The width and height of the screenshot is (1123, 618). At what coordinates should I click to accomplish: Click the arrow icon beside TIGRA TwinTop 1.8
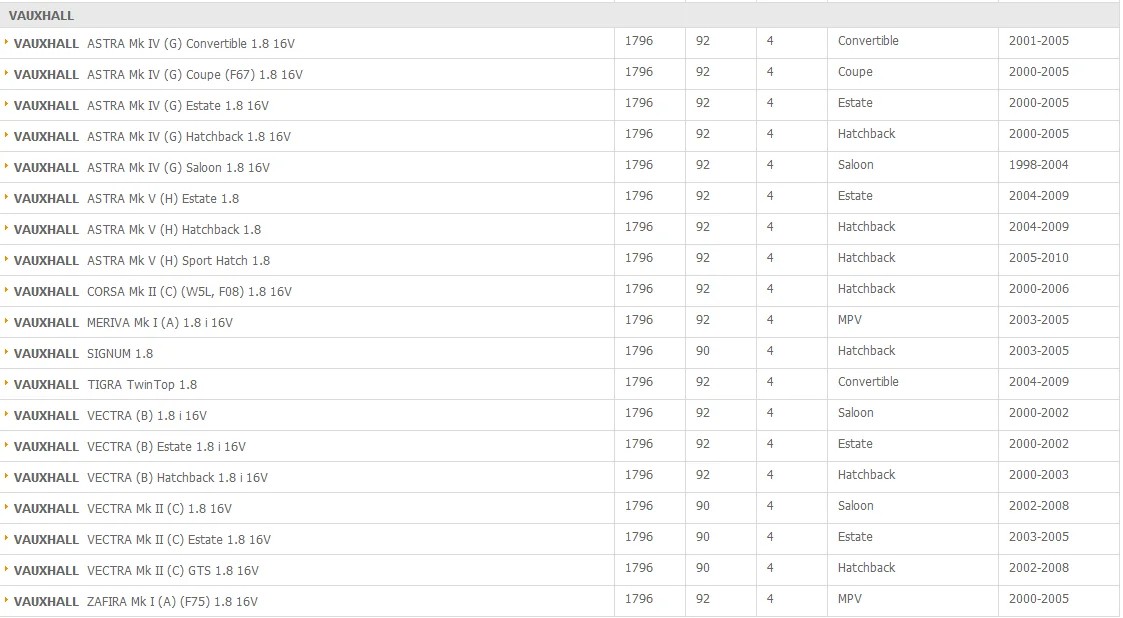[6, 383]
